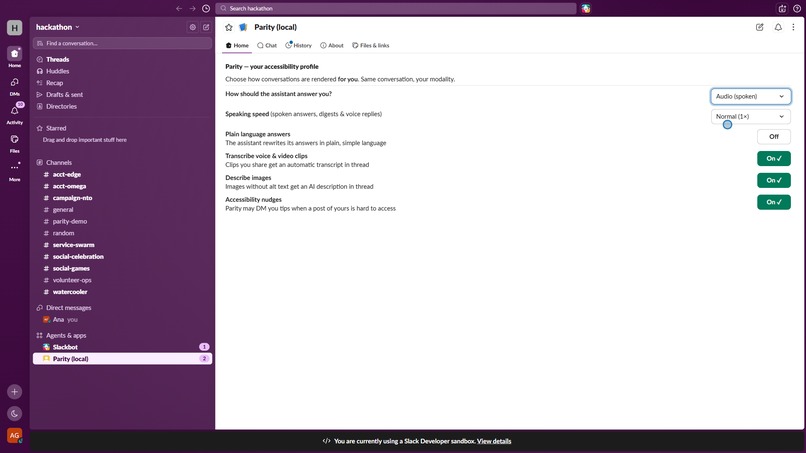
Task: Toggle Accessibility nudges On button
Action: point(774,202)
